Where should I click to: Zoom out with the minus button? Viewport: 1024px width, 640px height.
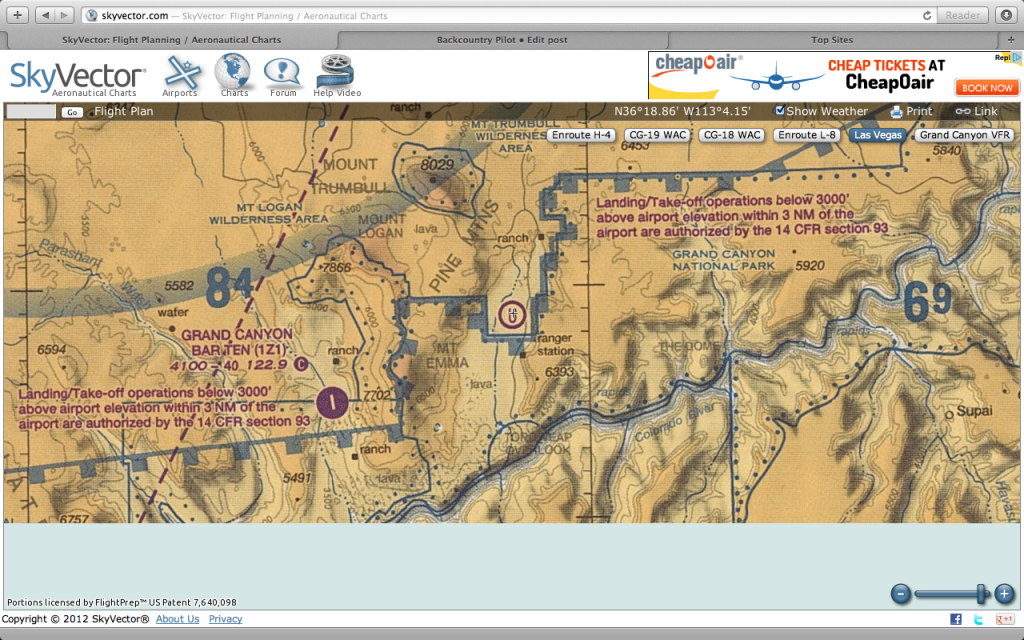coord(901,594)
